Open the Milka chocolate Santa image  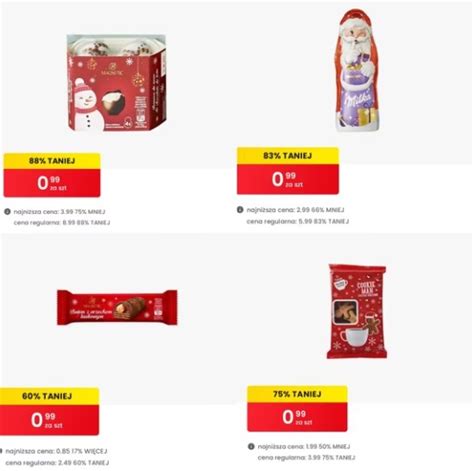[x=357, y=70]
